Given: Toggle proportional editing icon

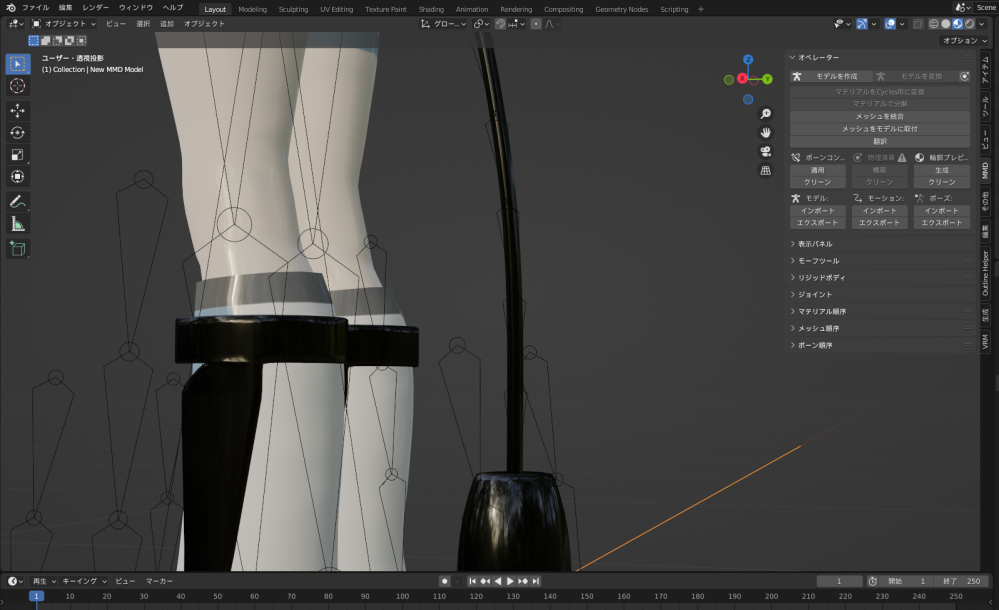Looking at the screenshot, I should click(x=536, y=24).
